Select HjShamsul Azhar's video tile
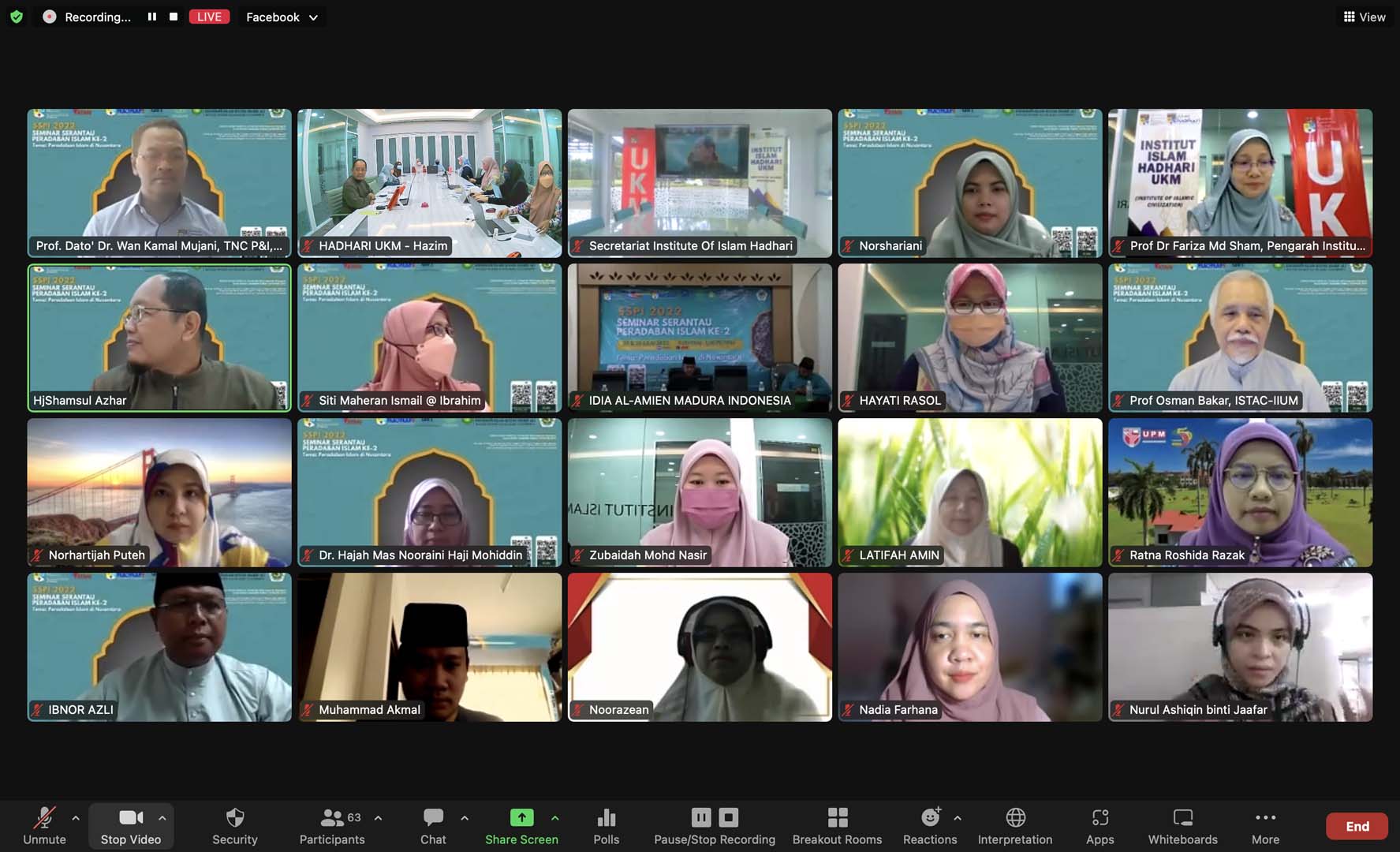Viewport: 1400px width, 852px height. click(x=159, y=338)
